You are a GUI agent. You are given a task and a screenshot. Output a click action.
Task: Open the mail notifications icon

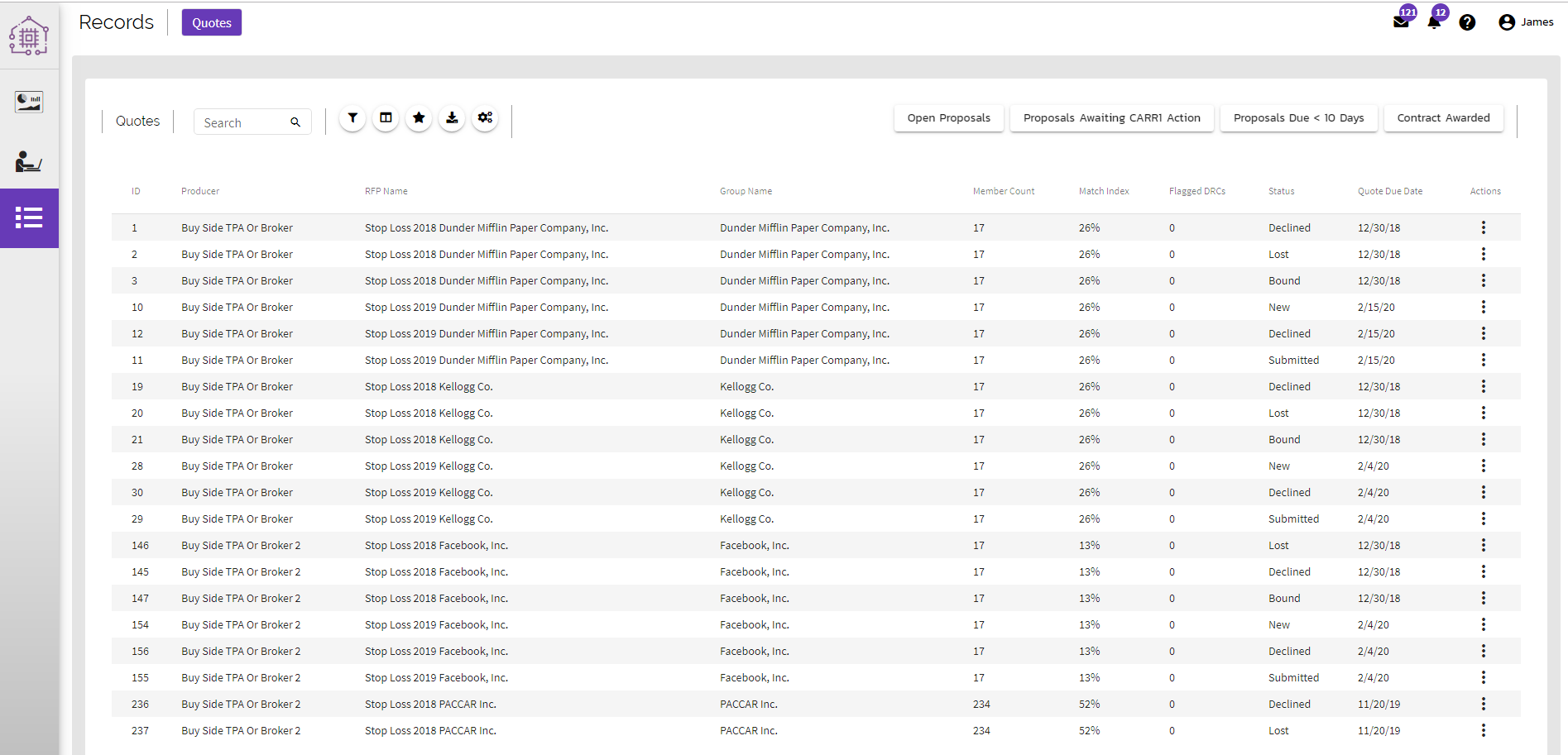pos(1401,22)
